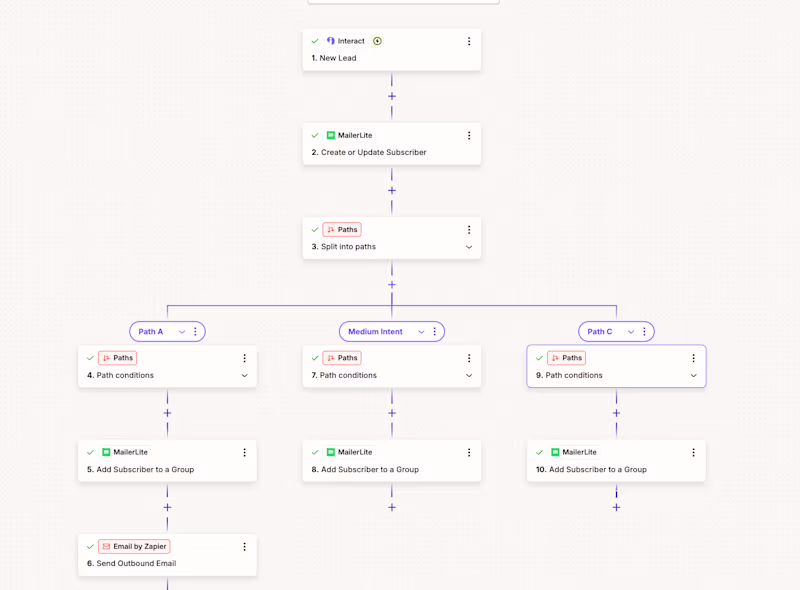Select the Path A label
Screen dimensions: 800x590
[x=151, y=332]
